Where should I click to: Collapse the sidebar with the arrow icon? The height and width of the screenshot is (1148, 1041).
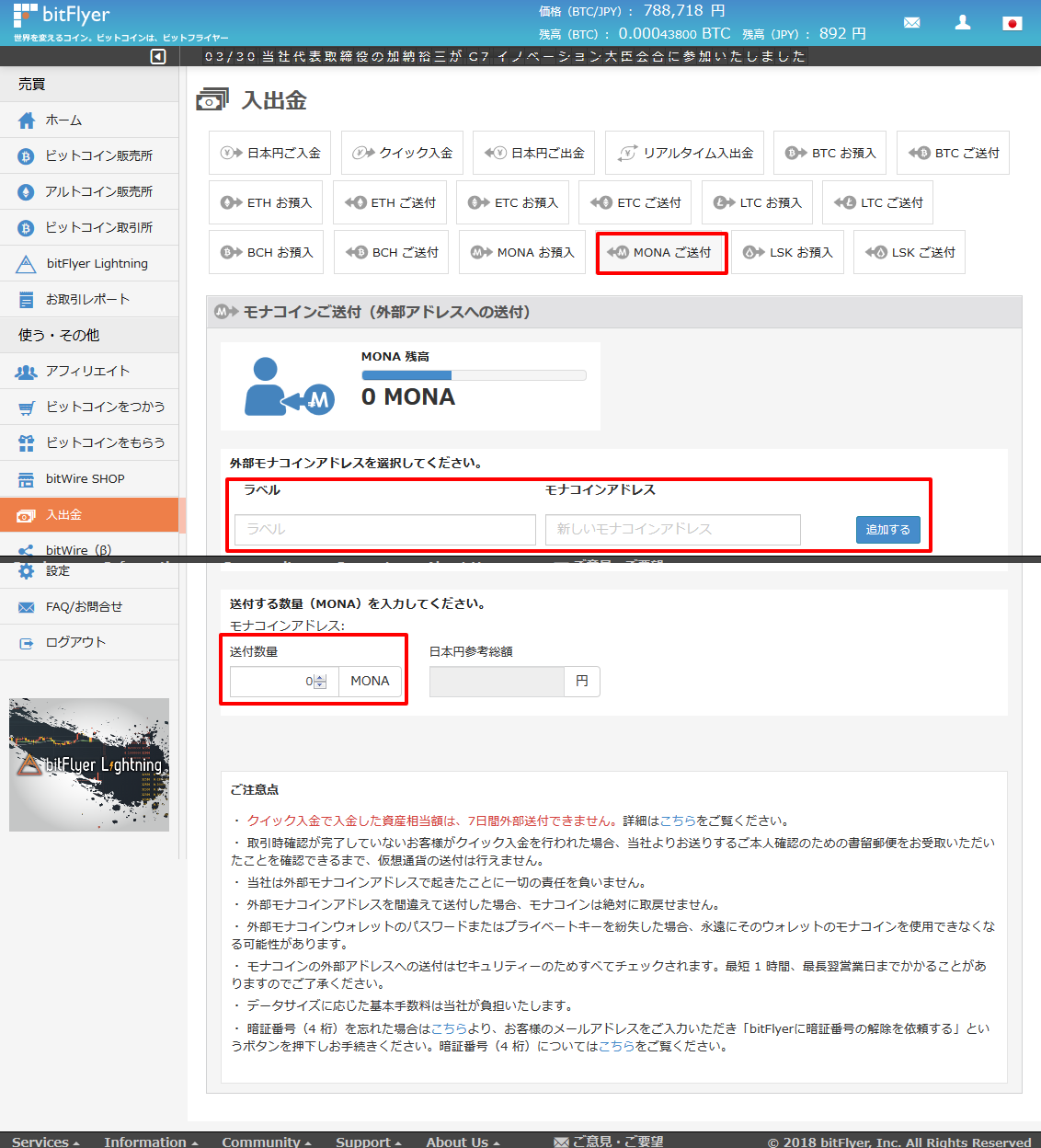[x=158, y=57]
